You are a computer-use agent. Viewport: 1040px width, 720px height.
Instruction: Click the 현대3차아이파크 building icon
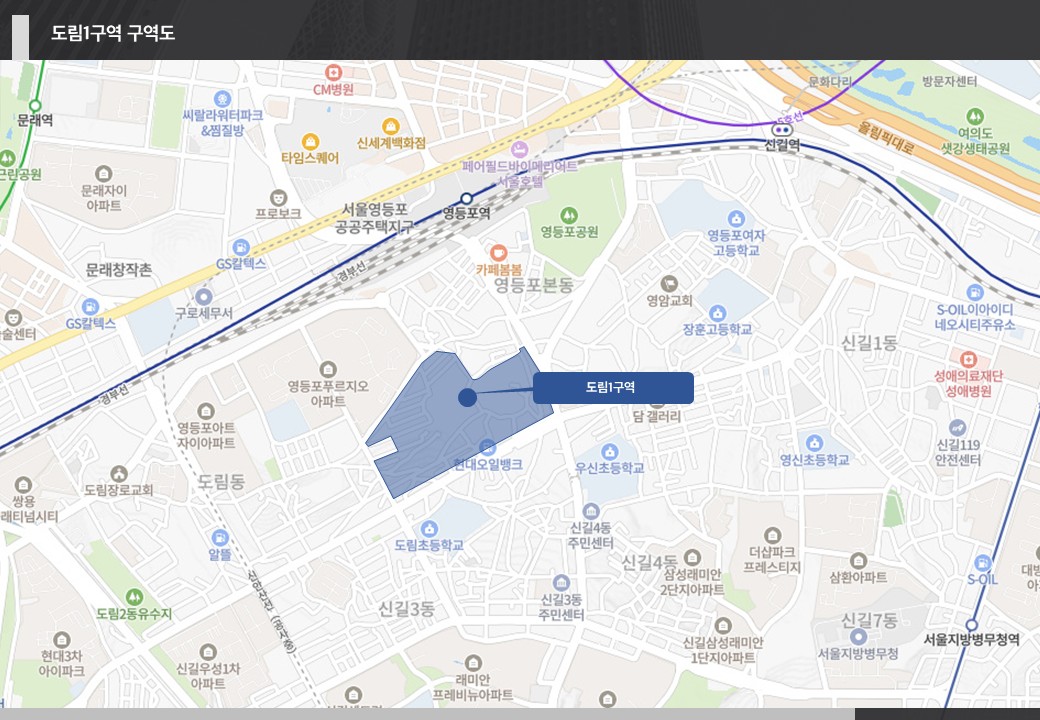click(62, 640)
